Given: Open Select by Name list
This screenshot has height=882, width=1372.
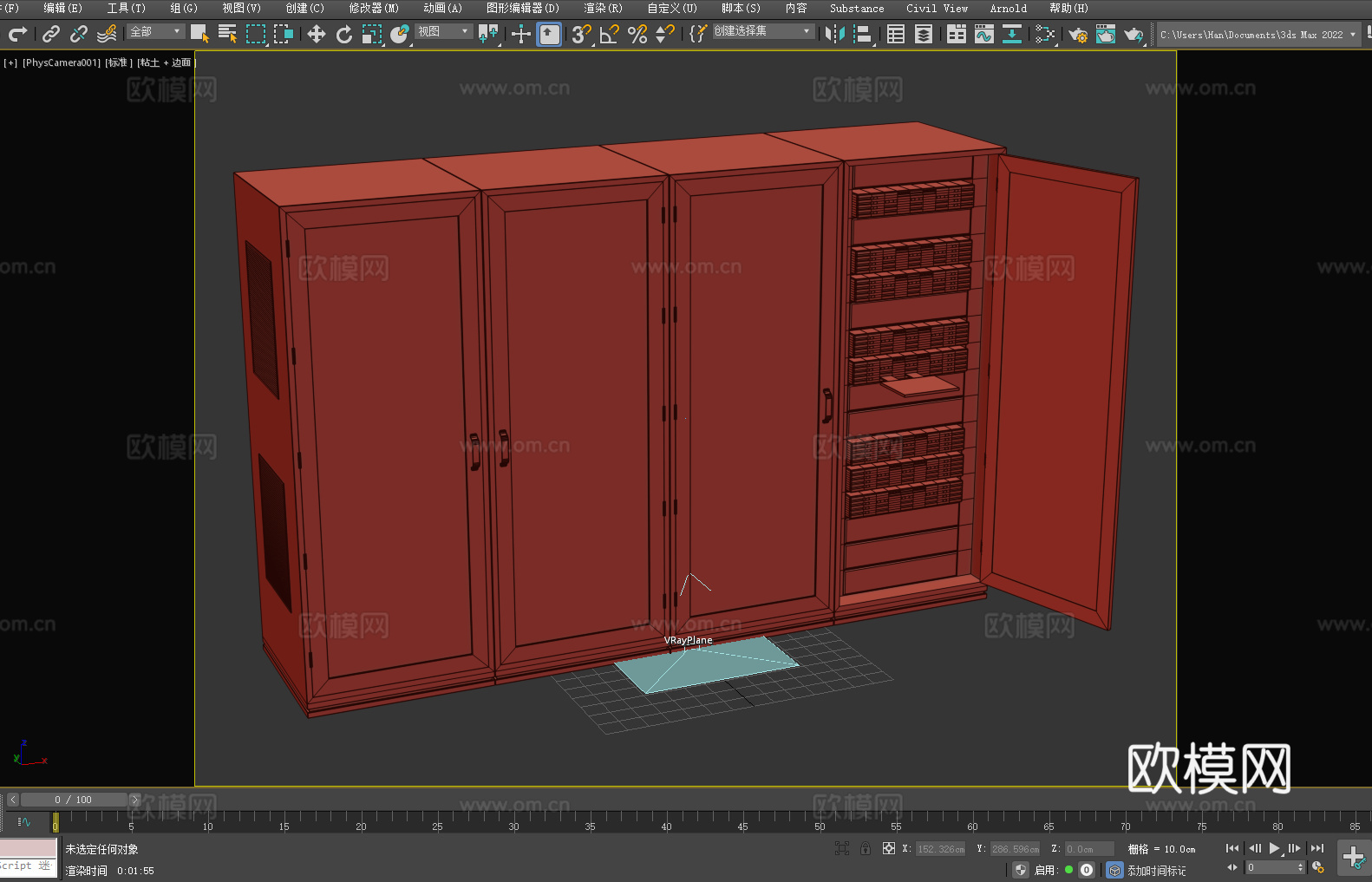Looking at the screenshot, I should (228, 34).
